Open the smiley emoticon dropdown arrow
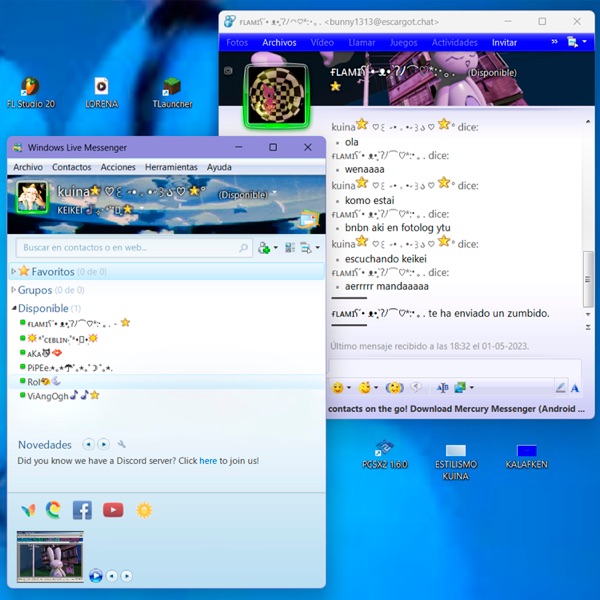The image size is (600, 600). click(x=349, y=388)
